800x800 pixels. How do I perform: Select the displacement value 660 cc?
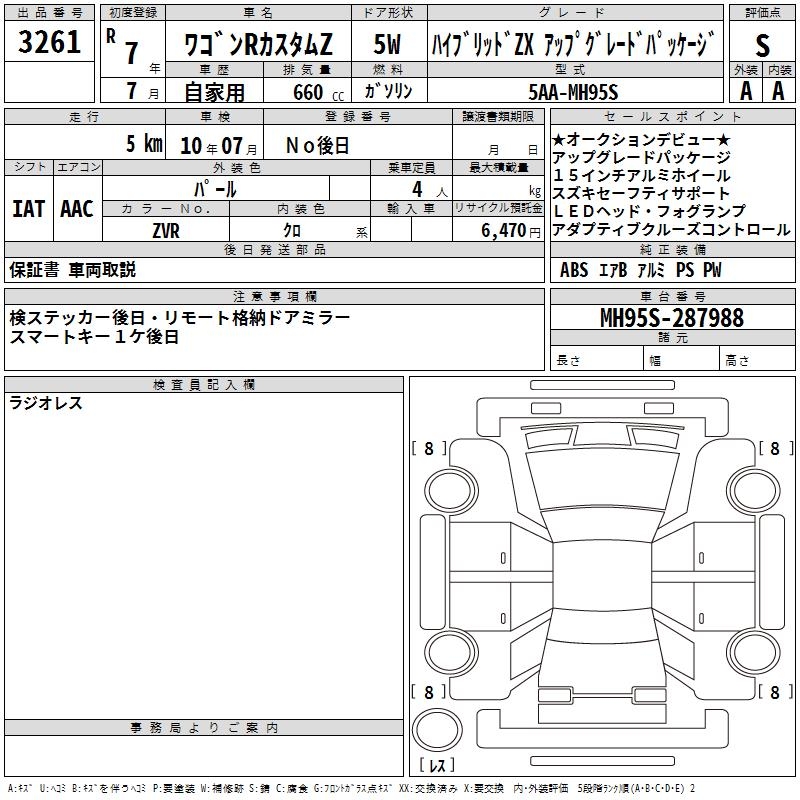pos(318,92)
